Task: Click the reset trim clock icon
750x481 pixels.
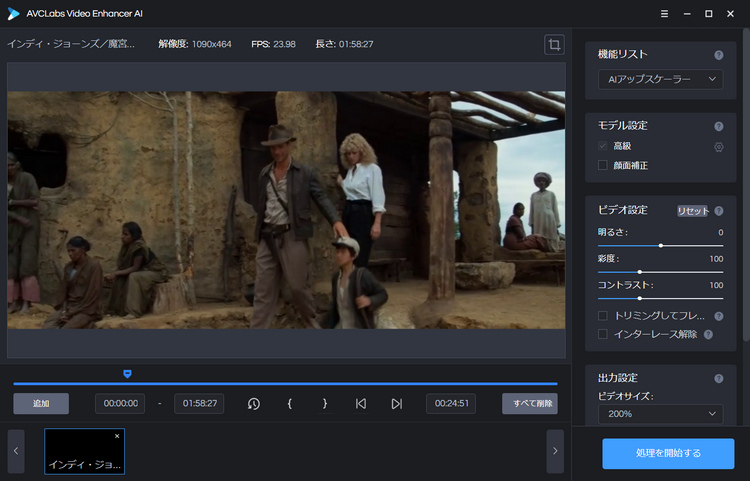Action: tap(254, 404)
